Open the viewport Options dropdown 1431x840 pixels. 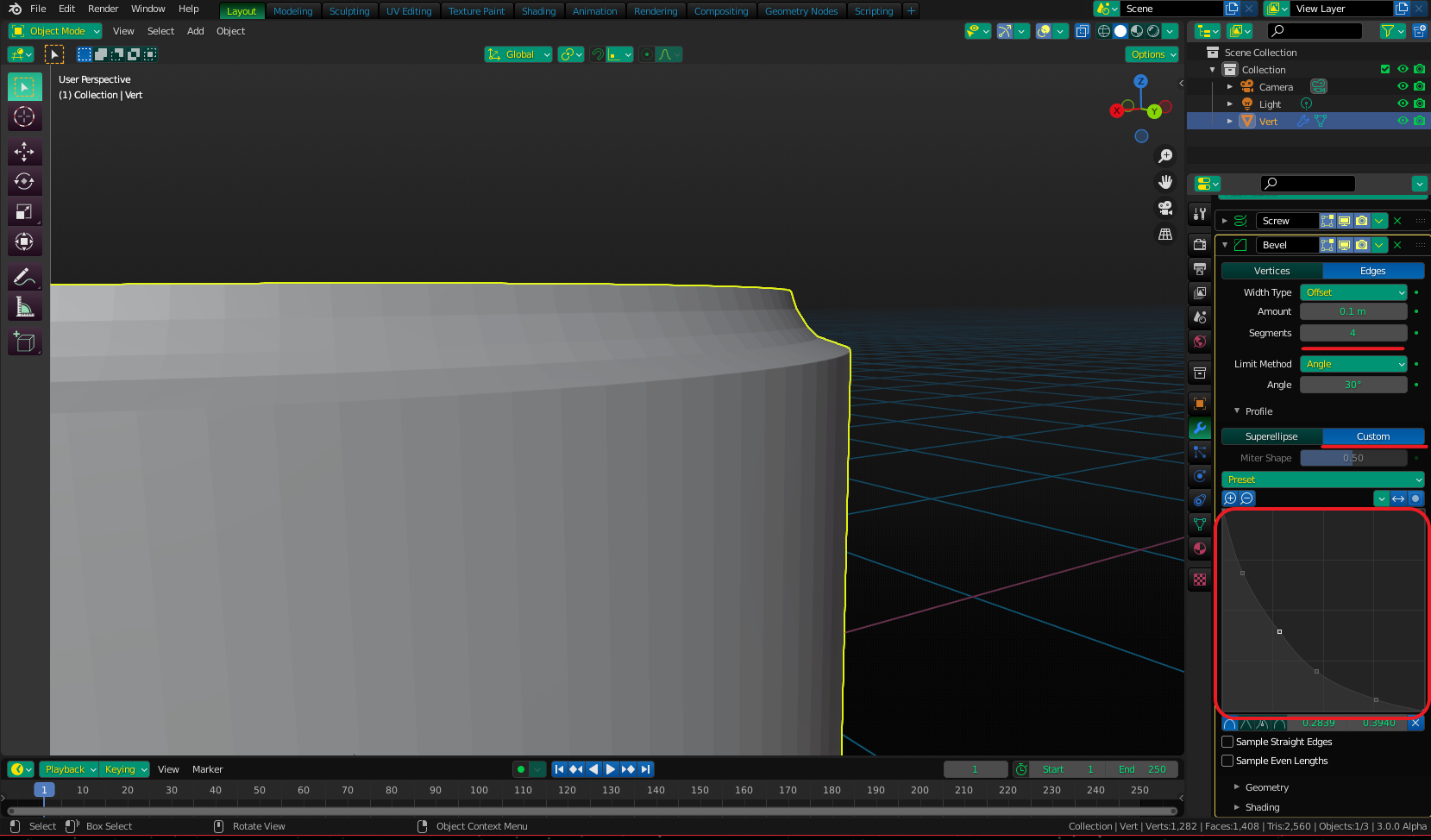click(1152, 54)
